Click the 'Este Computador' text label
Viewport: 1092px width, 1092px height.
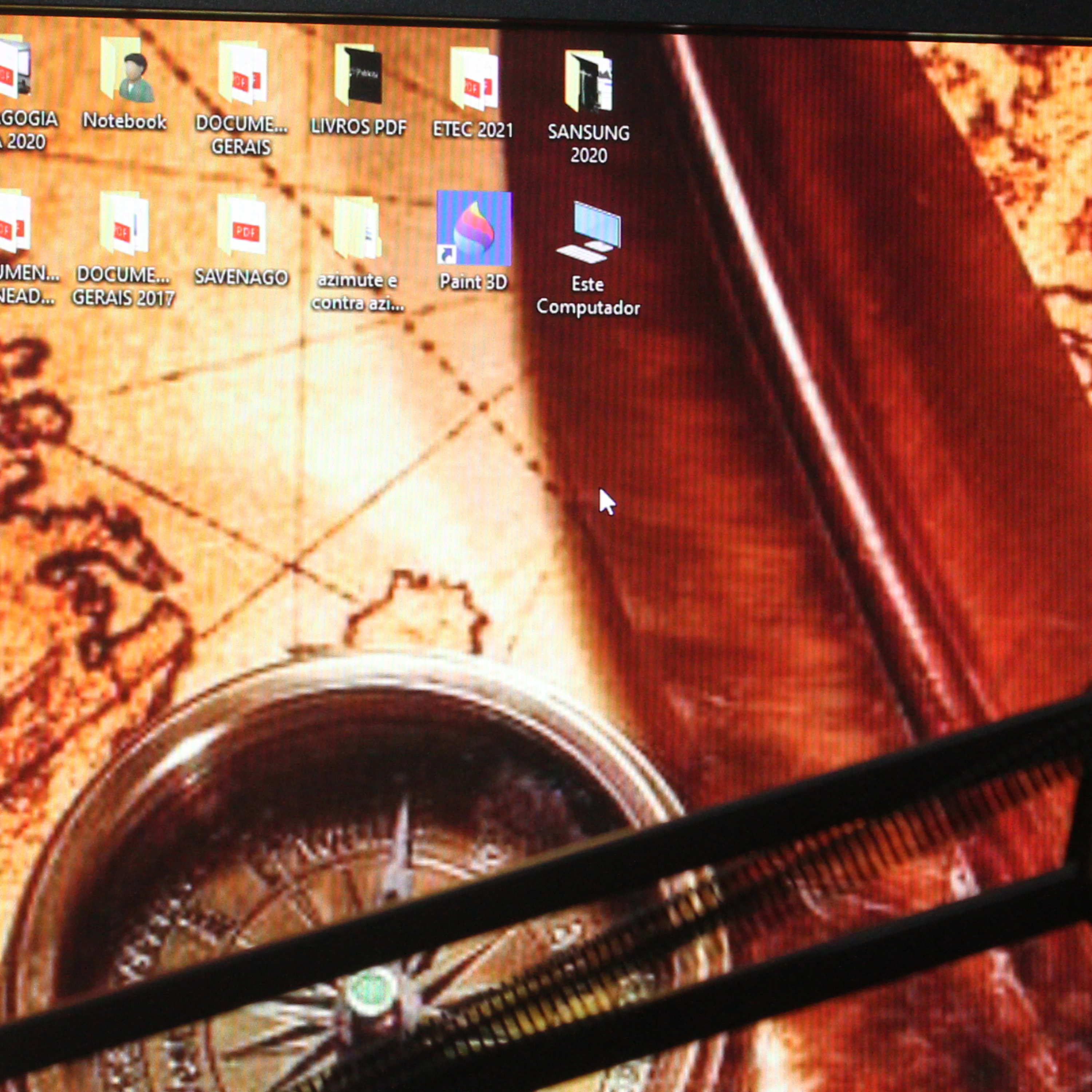(588, 296)
